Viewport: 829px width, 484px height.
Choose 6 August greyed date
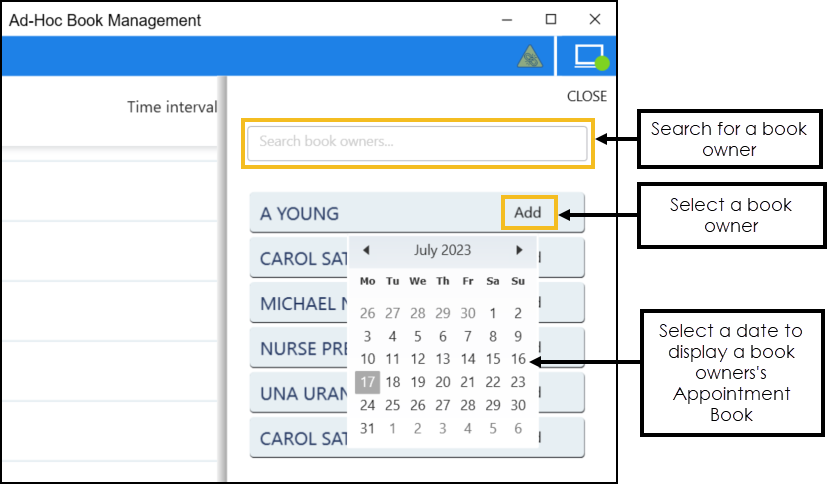pyautogui.click(x=518, y=428)
